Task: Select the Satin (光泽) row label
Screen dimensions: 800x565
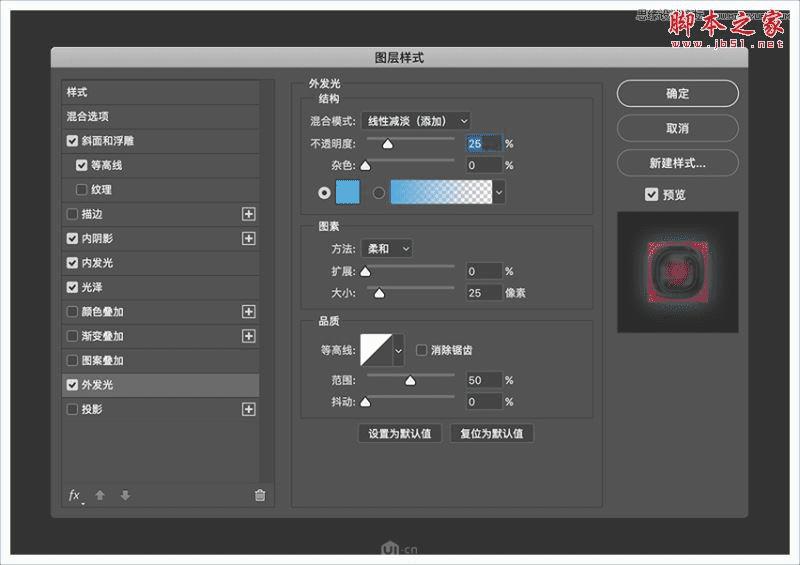Action: click(92, 287)
